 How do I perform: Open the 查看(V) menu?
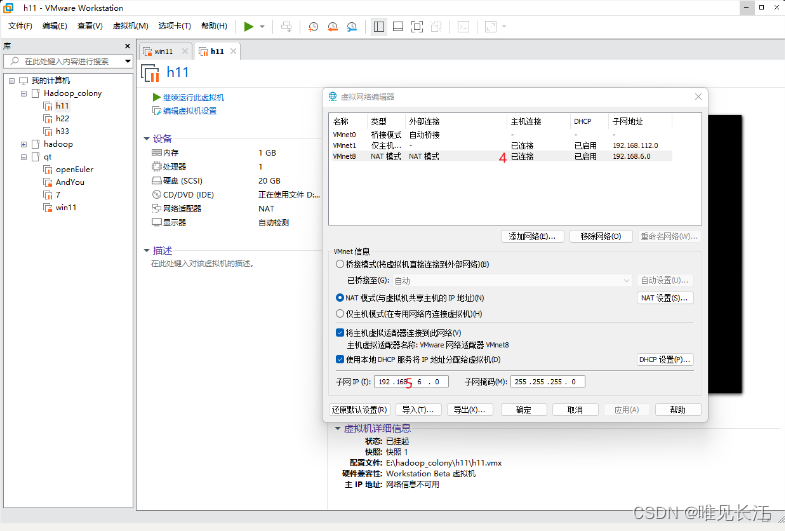tap(90, 26)
